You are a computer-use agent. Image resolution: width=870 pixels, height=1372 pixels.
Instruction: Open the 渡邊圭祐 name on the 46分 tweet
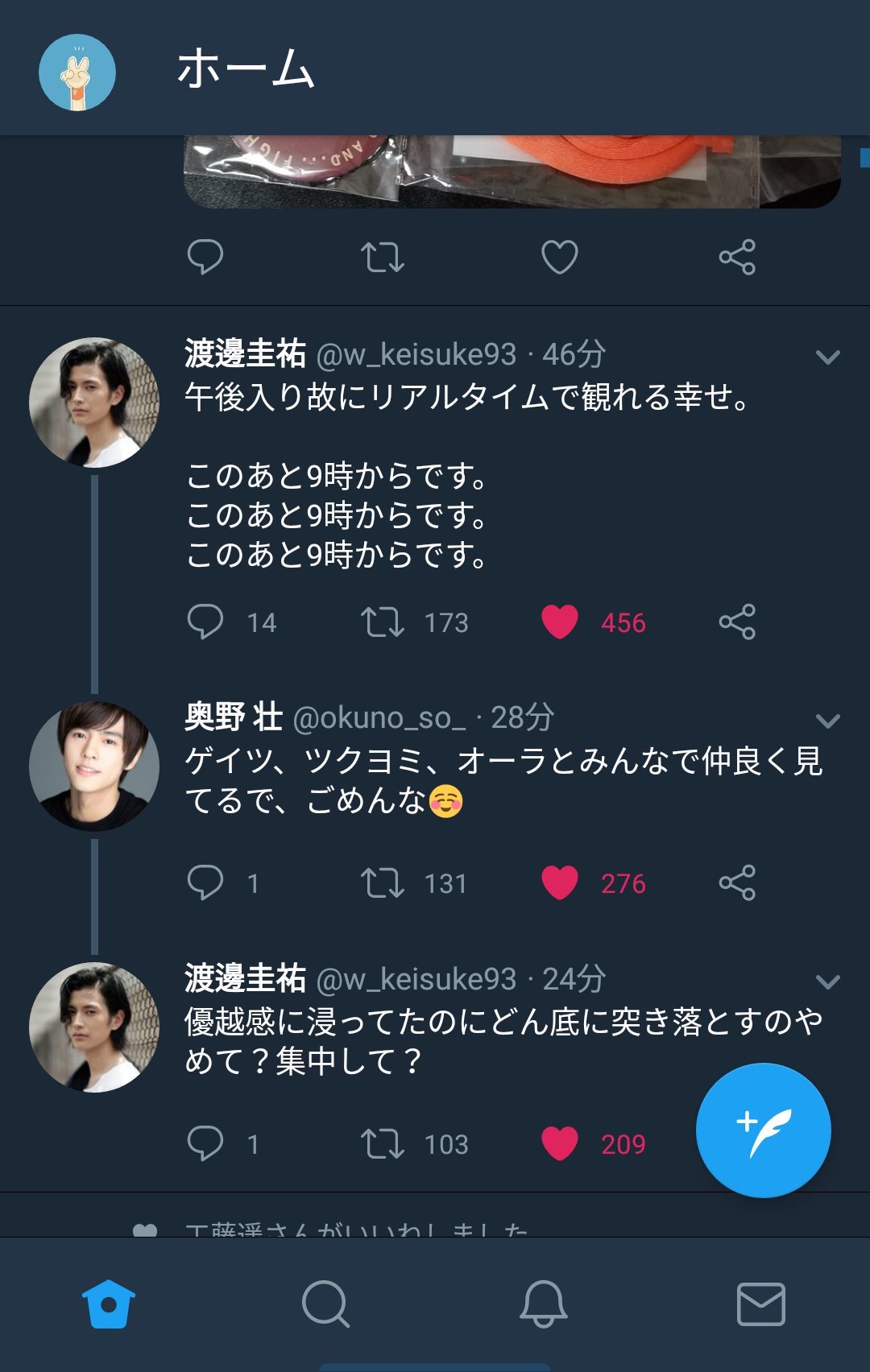click(245, 353)
